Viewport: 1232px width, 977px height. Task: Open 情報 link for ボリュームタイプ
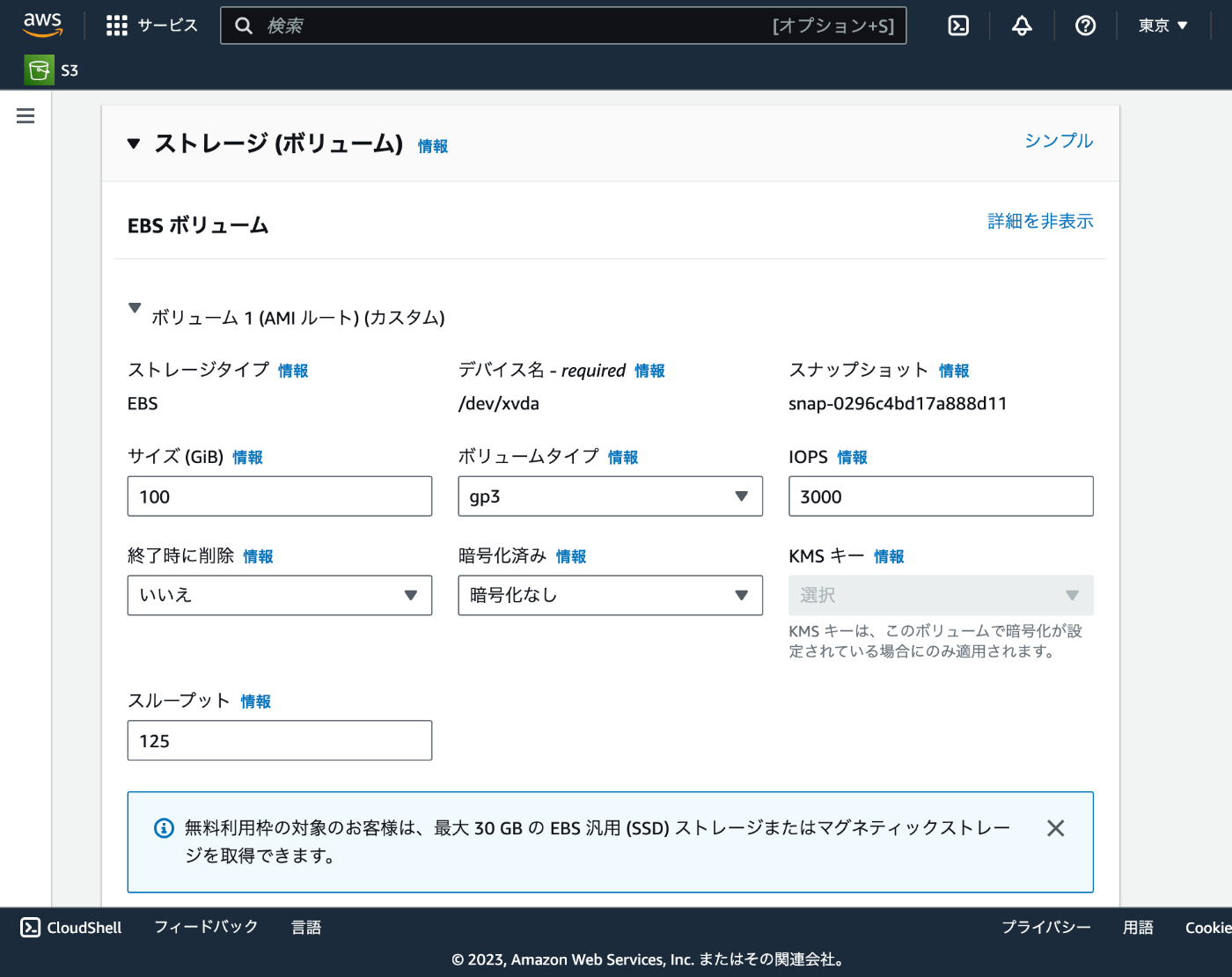[x=623, y=457]
